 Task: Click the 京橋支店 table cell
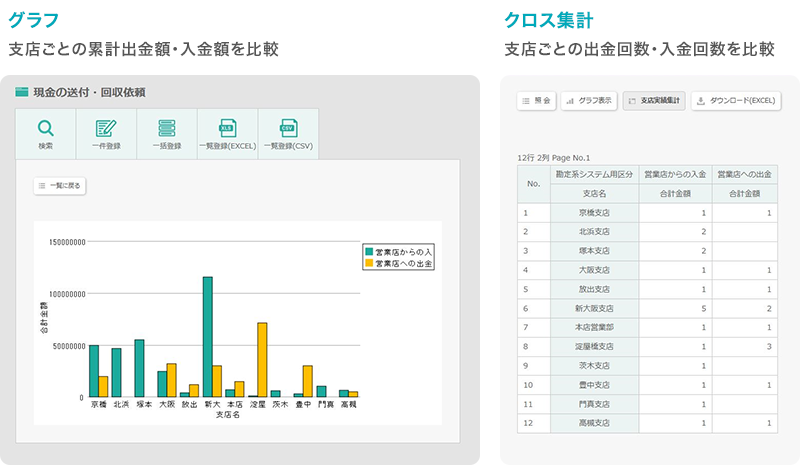[594, 213]
